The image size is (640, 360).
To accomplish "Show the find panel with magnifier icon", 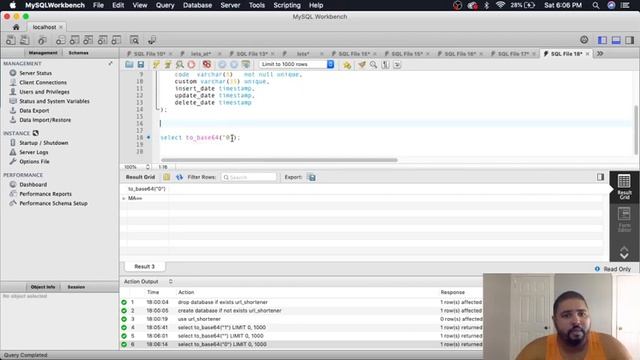I will tap(373, 64).
